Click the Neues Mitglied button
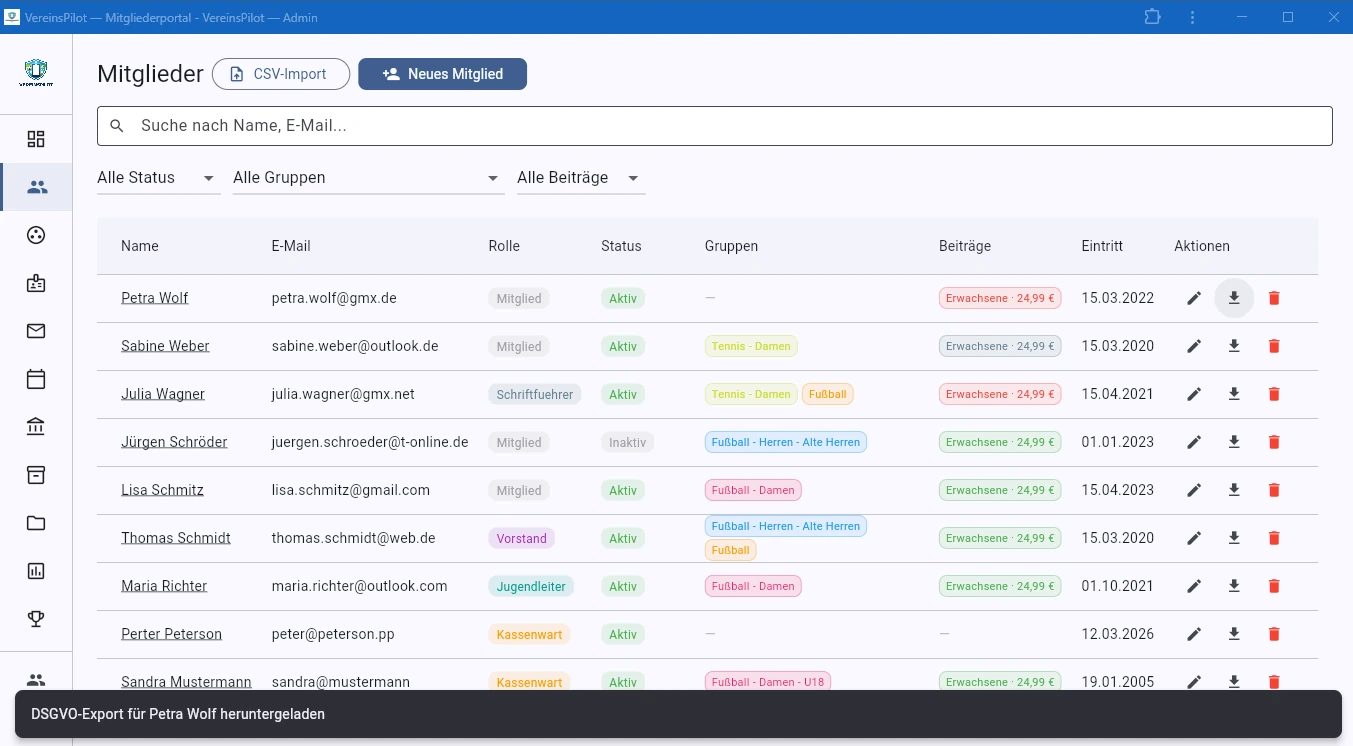The height and width of the screenshot is (746, 1353). 442,74
